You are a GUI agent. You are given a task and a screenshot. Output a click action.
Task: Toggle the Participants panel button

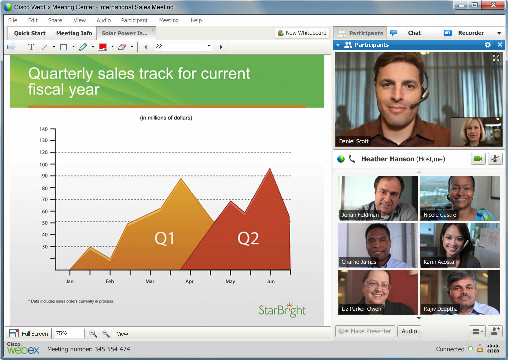click(360, 33)
